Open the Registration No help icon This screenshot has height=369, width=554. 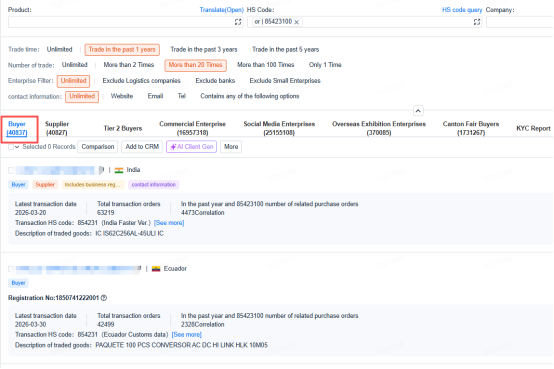tap(104, 298)
